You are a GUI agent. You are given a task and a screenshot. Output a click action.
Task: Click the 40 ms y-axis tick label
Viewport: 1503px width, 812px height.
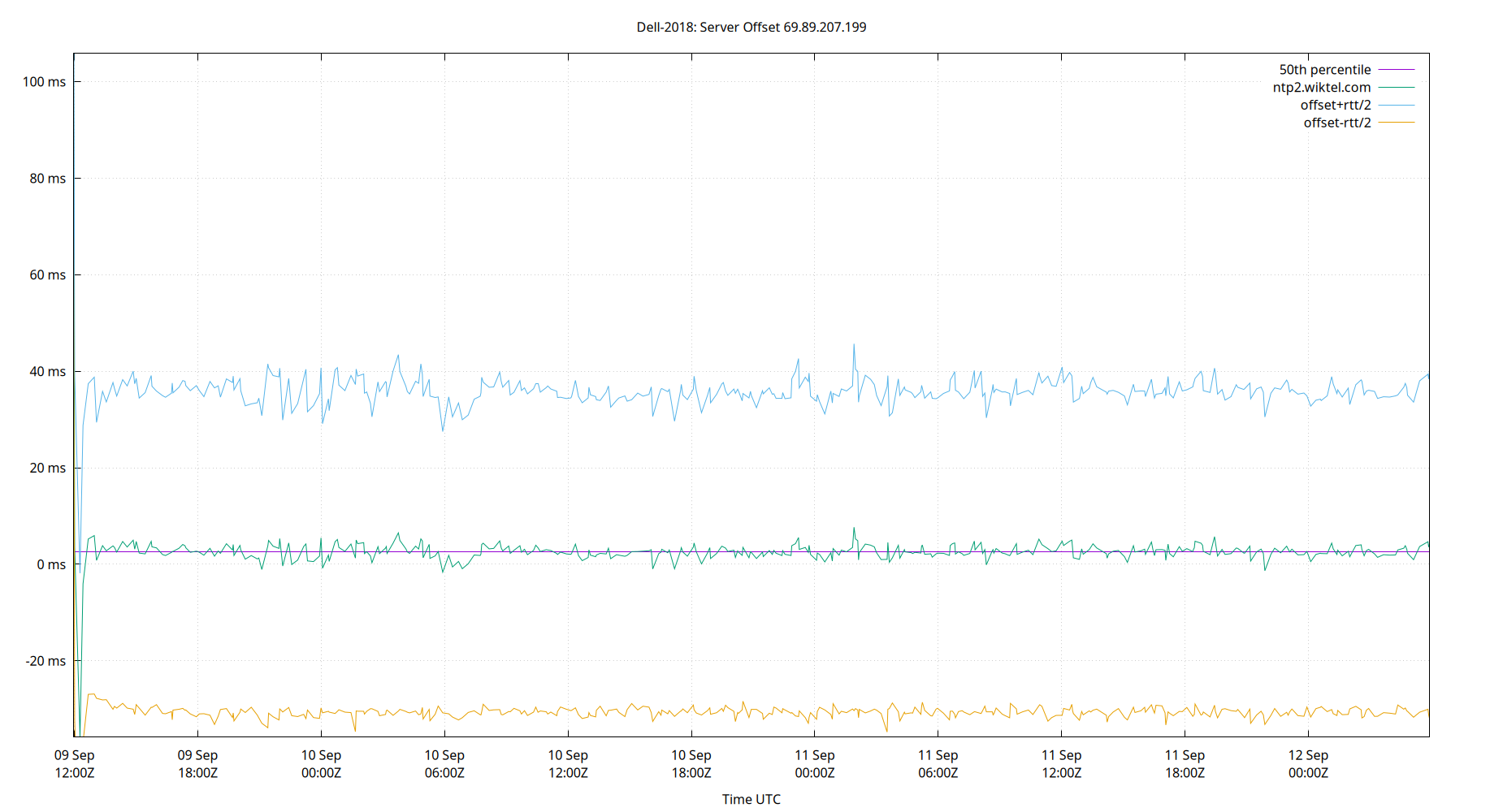pyautogui.click(x=47, y=372)
